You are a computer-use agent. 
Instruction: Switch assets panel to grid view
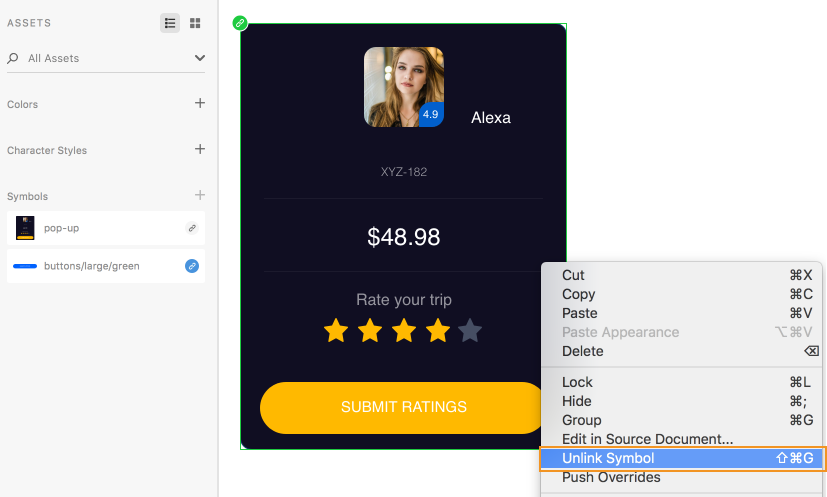pyautogui.click(x=195, y=23)
